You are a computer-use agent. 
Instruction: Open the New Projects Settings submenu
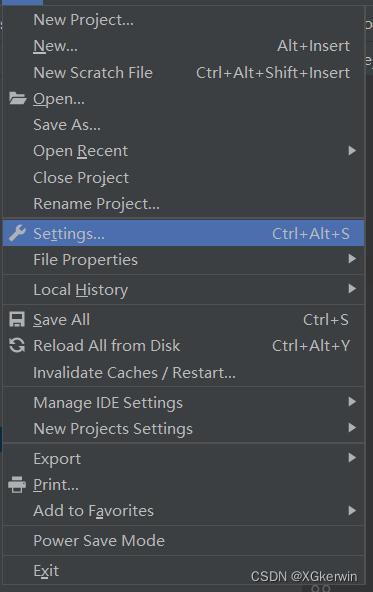pyautogui.click(x=183, y=429)
